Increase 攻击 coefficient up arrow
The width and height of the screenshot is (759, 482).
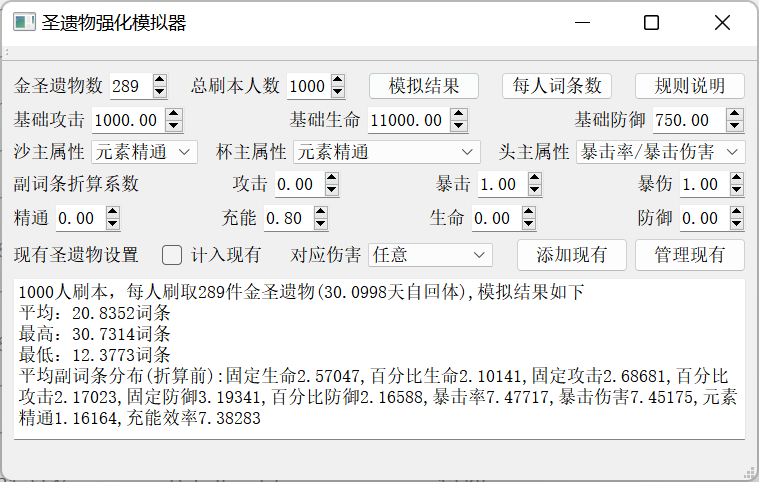332,178
